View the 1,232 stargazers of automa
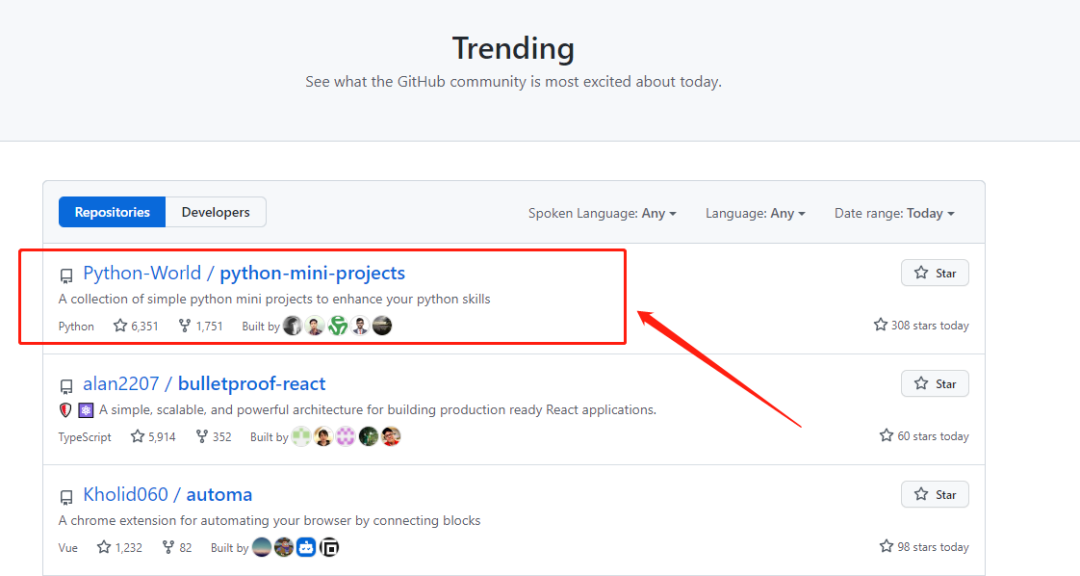Image resolution: width=1080 pixels, height=576 pixels. 119,548
